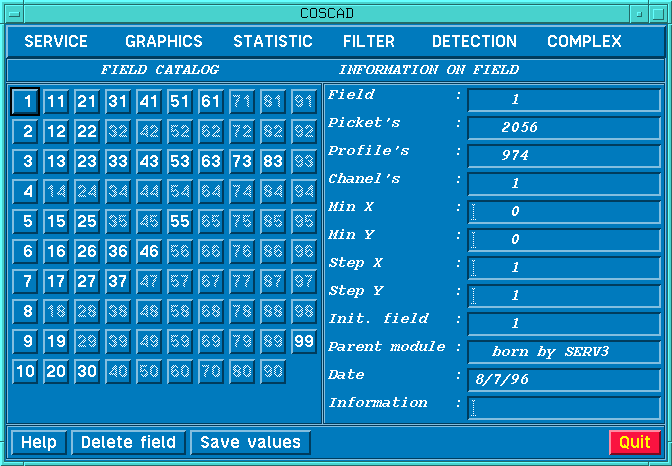
Task: Select field 1 in the catalog
Action: tap(27, 101)
